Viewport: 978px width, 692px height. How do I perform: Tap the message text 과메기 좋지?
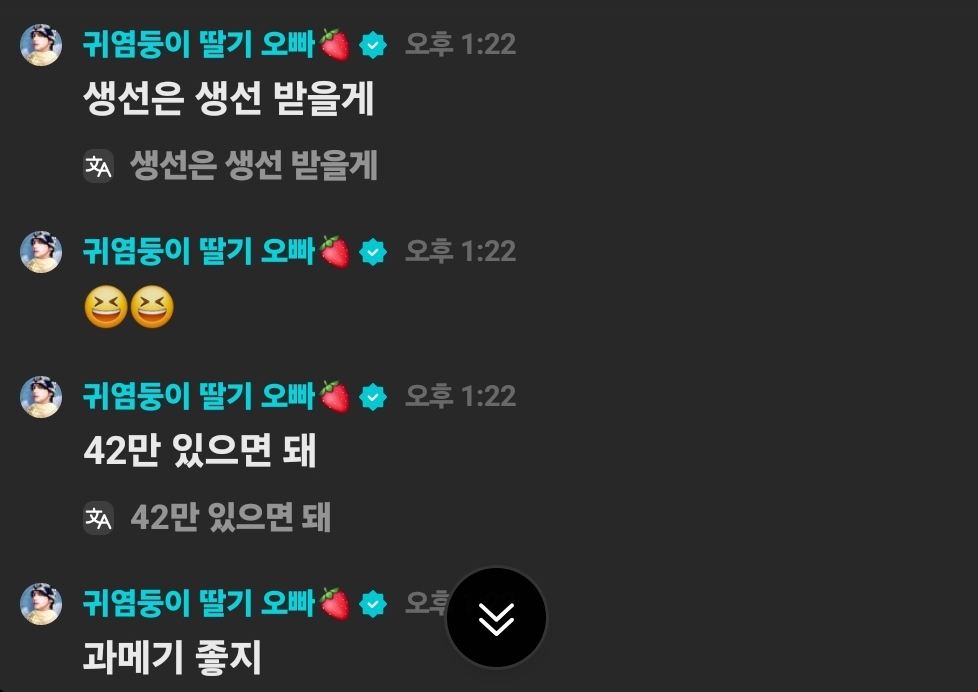pos(172,658)
